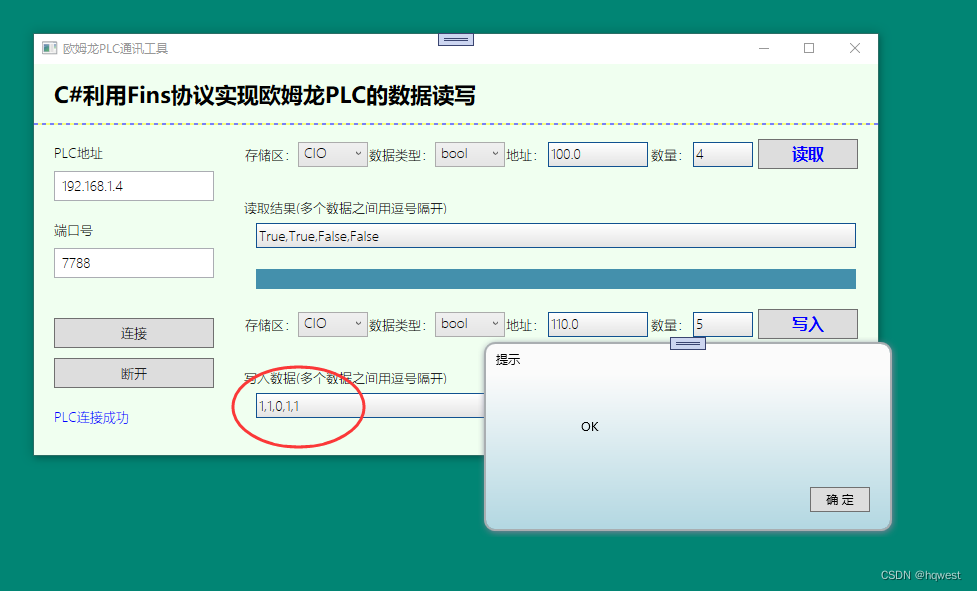
Task: Click the 断开 disconnect button
Action: point(134,373)
